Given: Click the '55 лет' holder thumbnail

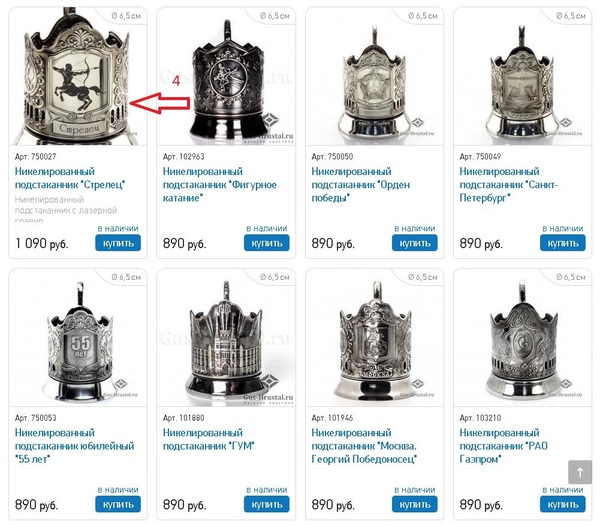Looking at the screenshot, I should tap(78, 338).
